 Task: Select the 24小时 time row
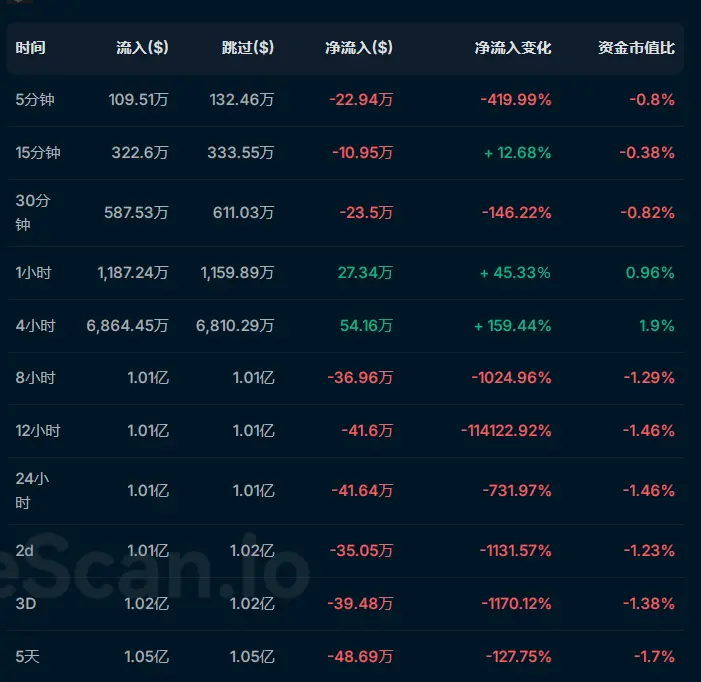pyautogui.click(x=346, y=491)
